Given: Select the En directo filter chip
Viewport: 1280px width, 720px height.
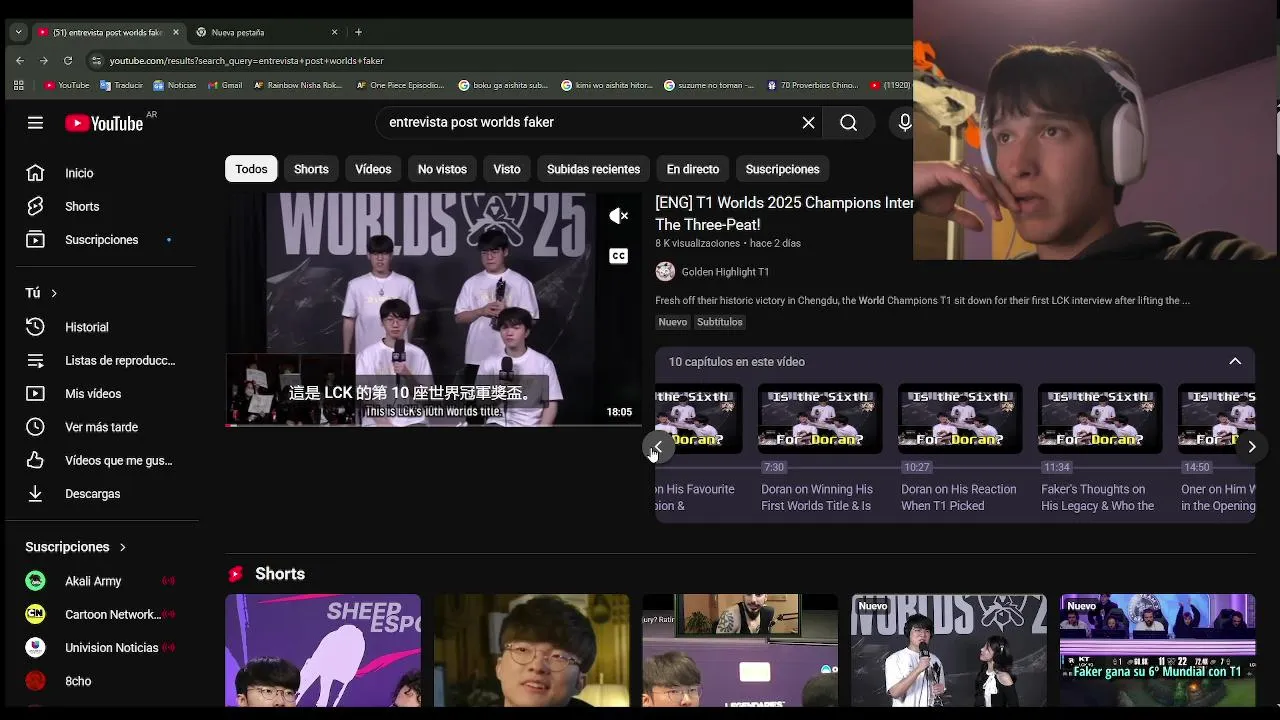Looking at the screenshot, I should pyautogui.click(x=693, y=169).
